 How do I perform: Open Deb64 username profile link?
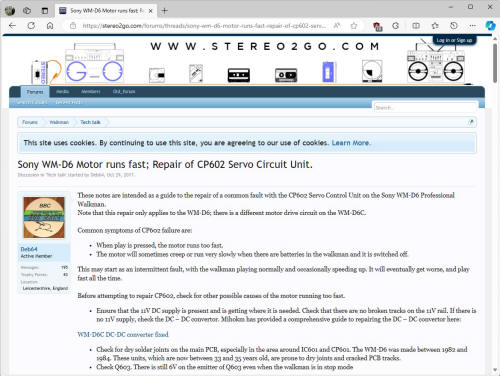29,249
